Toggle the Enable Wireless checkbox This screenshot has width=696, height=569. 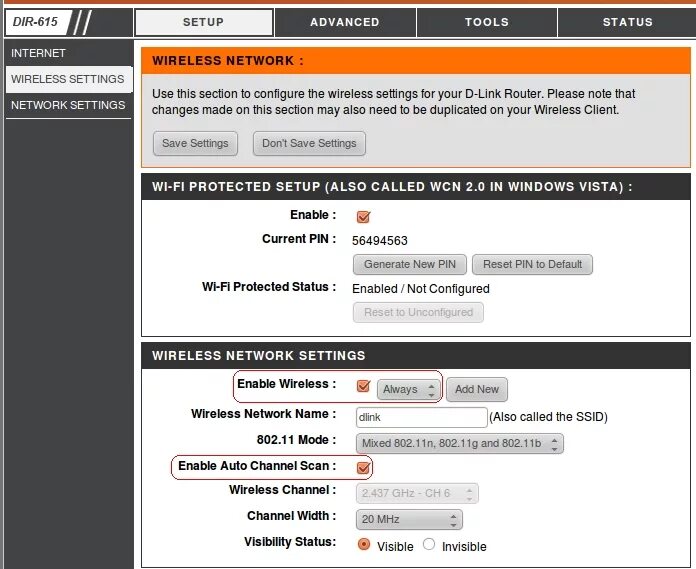tap(363, 386)
